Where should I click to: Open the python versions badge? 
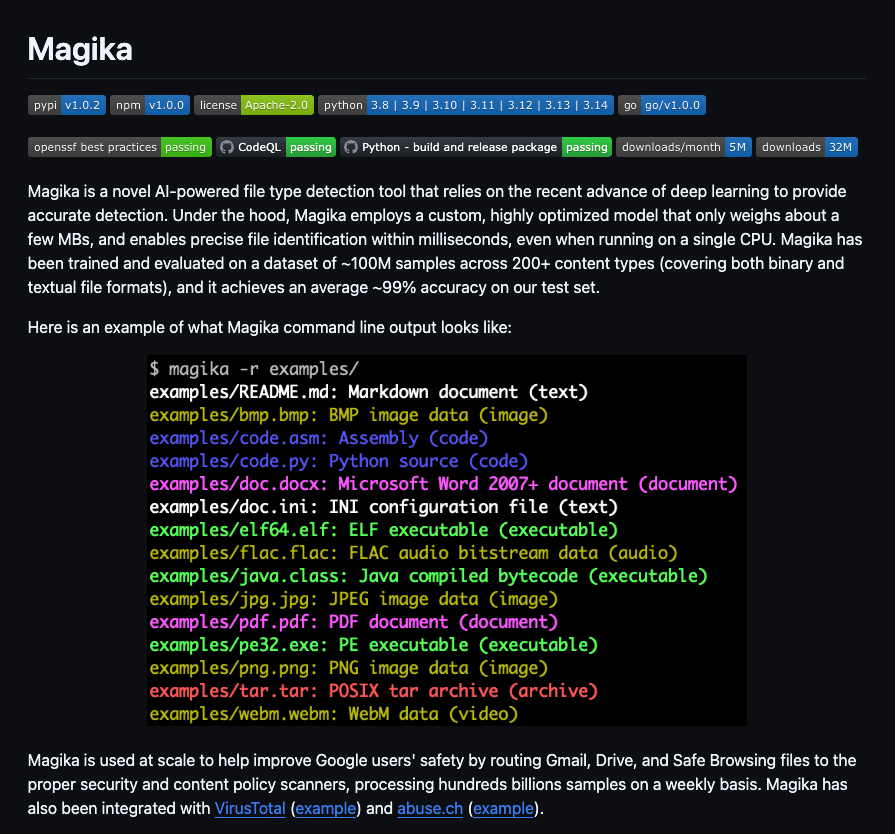[x=466, y=105]
